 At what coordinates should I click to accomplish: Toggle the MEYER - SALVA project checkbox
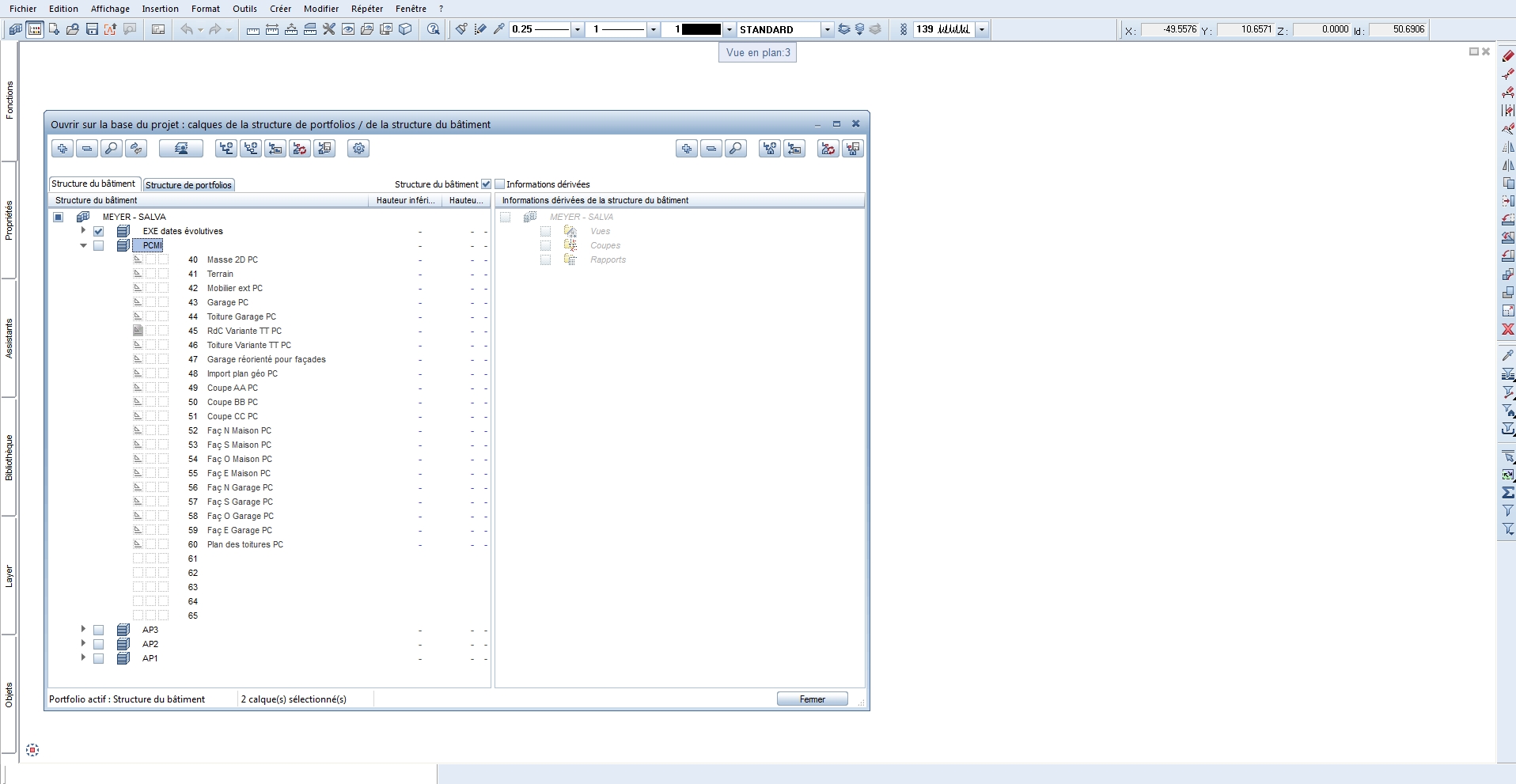point(58,218)
